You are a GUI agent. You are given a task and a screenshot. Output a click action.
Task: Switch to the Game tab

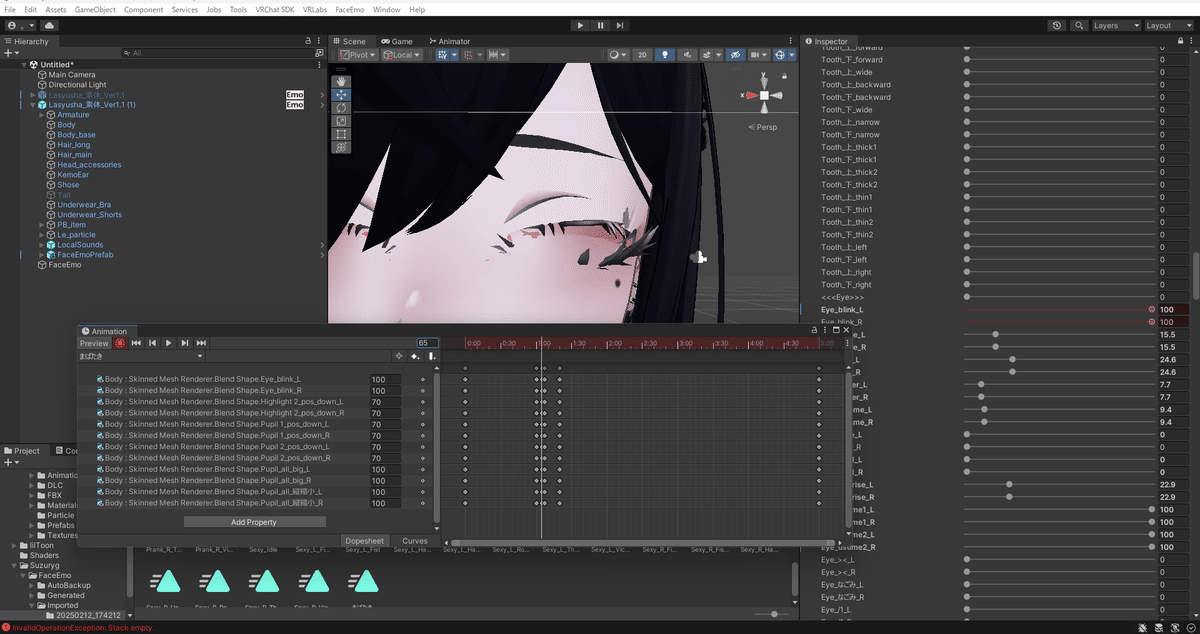(396, 41)
